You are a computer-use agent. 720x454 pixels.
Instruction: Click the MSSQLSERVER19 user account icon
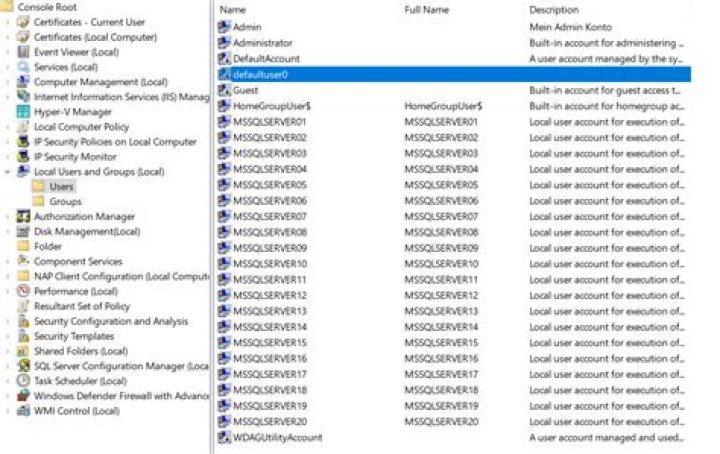tap(224, 405)
